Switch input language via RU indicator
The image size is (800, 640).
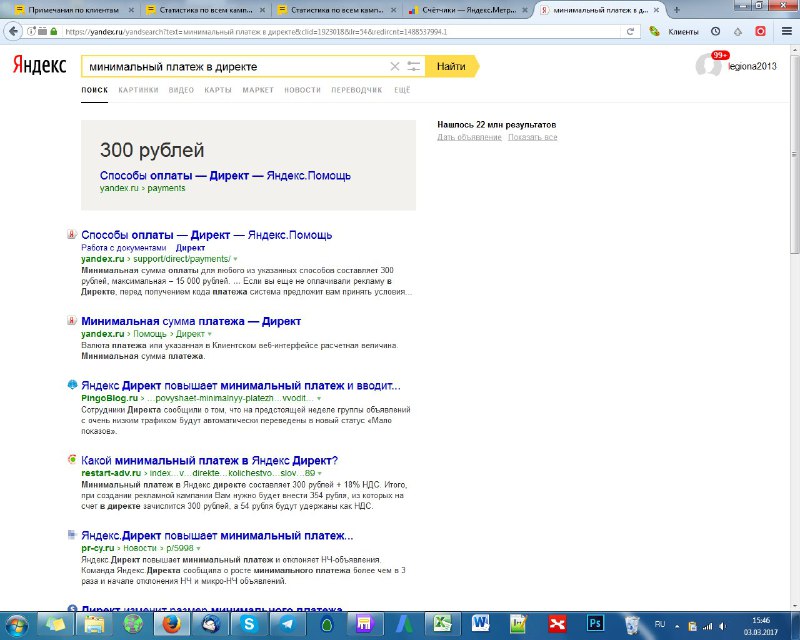click(660, 625)
